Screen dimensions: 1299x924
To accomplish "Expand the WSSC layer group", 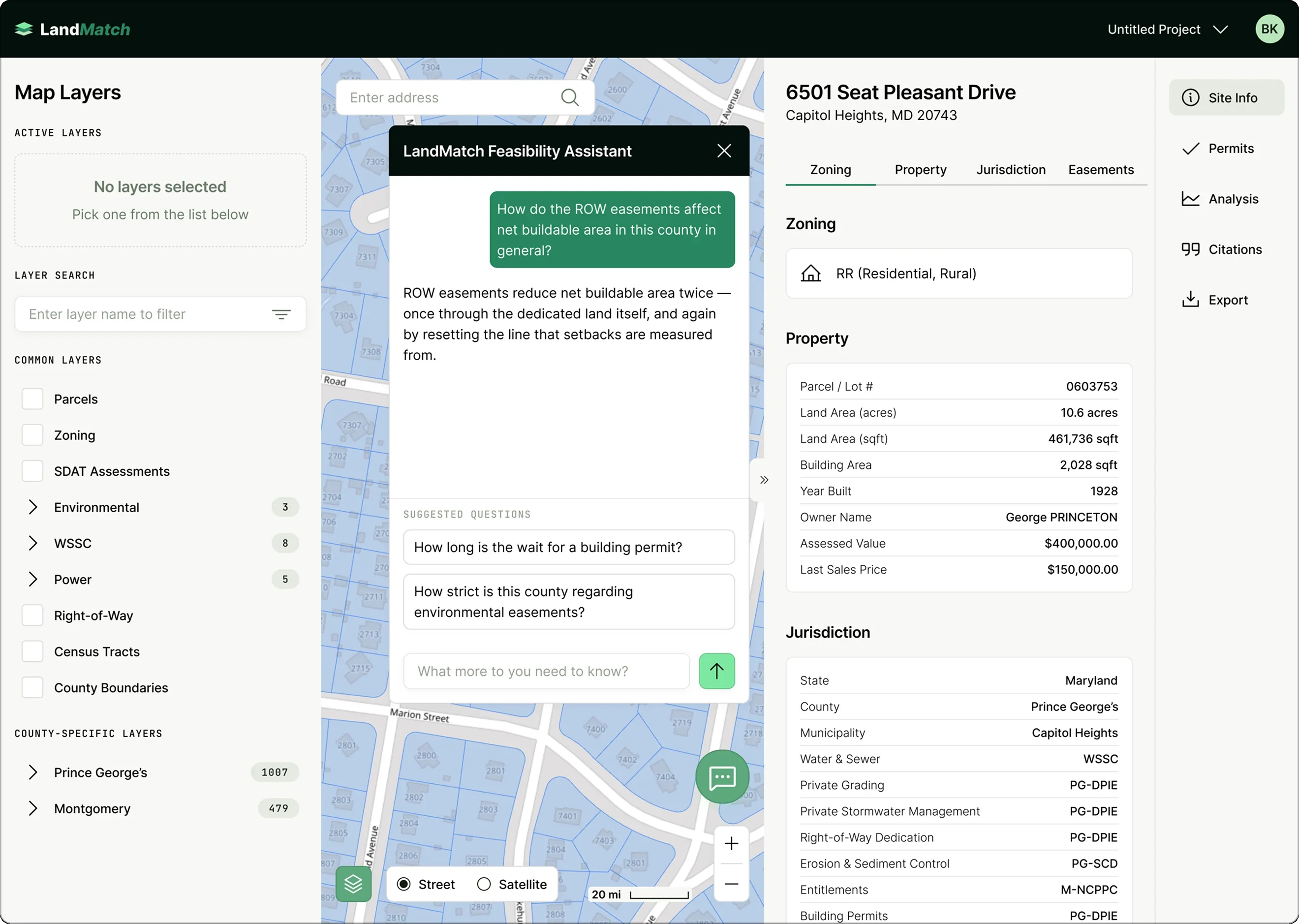I will pos(33,543).
